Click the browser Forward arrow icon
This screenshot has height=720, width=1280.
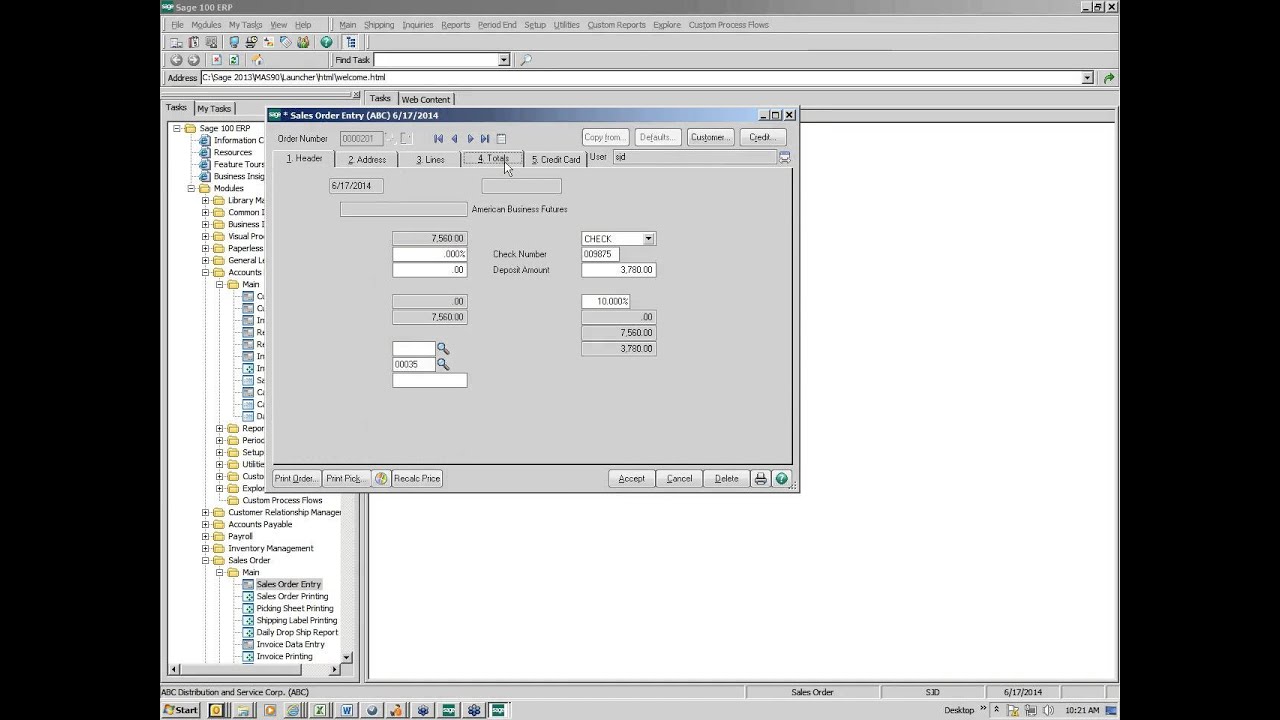coord(194,60)
